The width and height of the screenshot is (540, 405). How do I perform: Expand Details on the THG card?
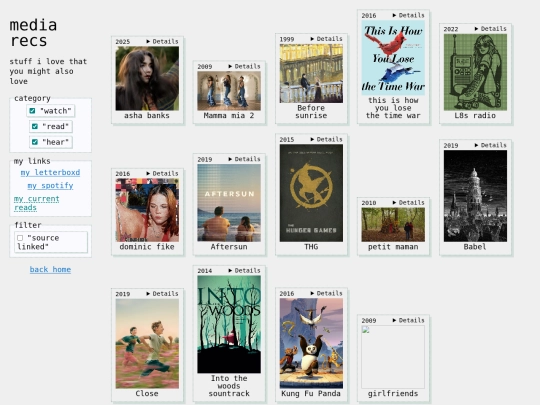click(x=326, y=139)
